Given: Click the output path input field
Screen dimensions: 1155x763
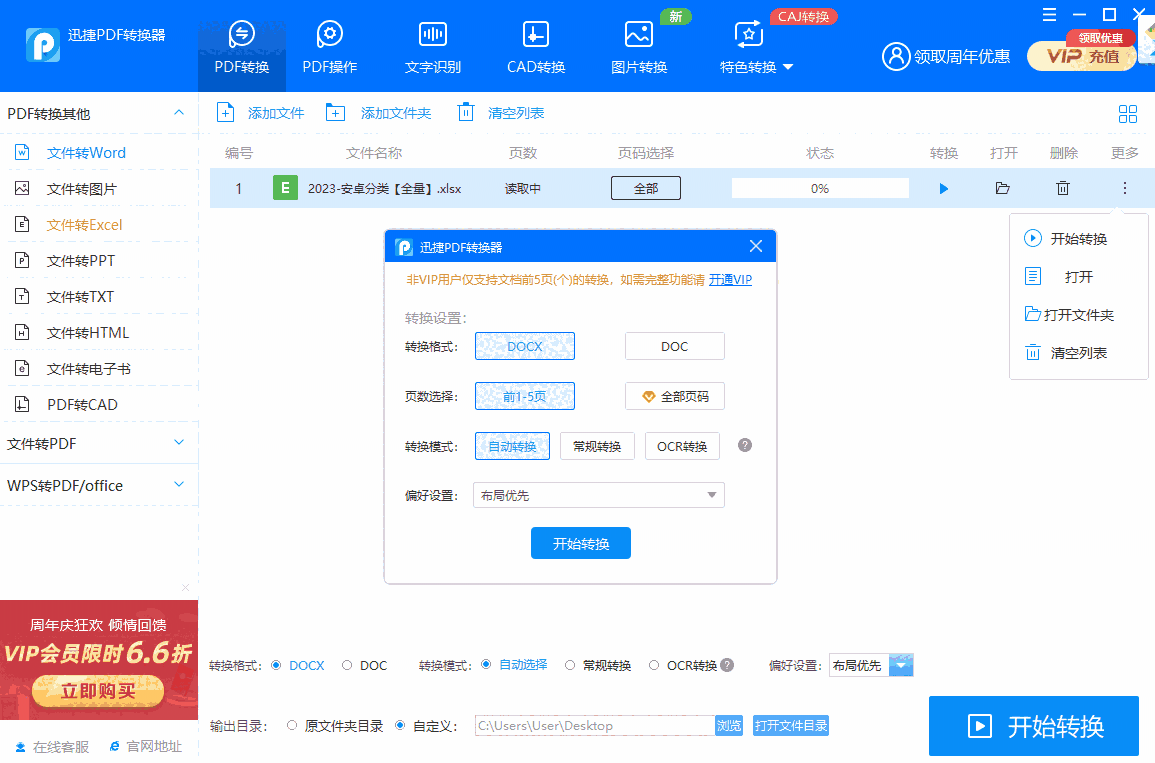Looking at the screenshot, I should tap(595, 725).
